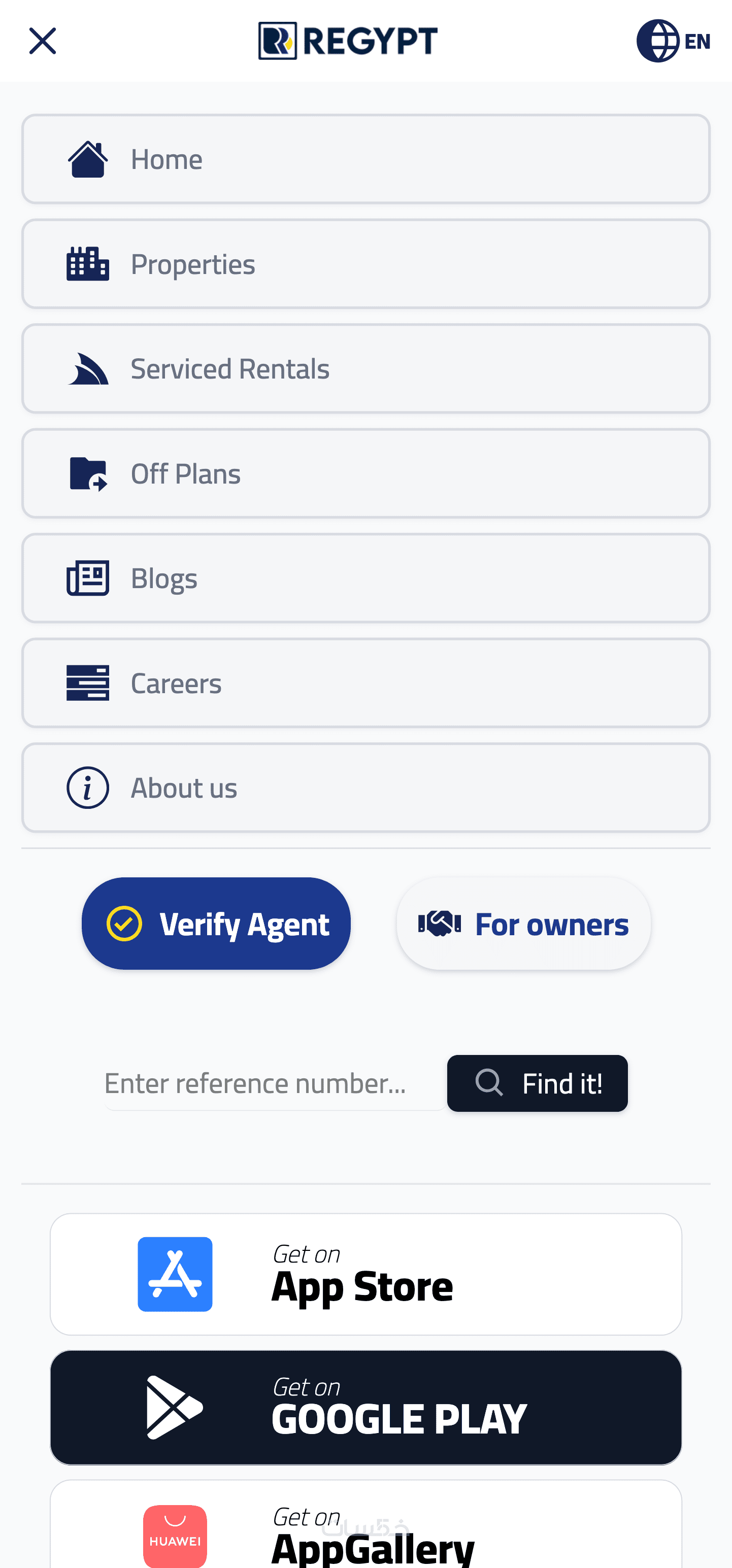732x1568 pixels.
Task: Click the folder icon beside Off Plans
Action: click(88, 473)
